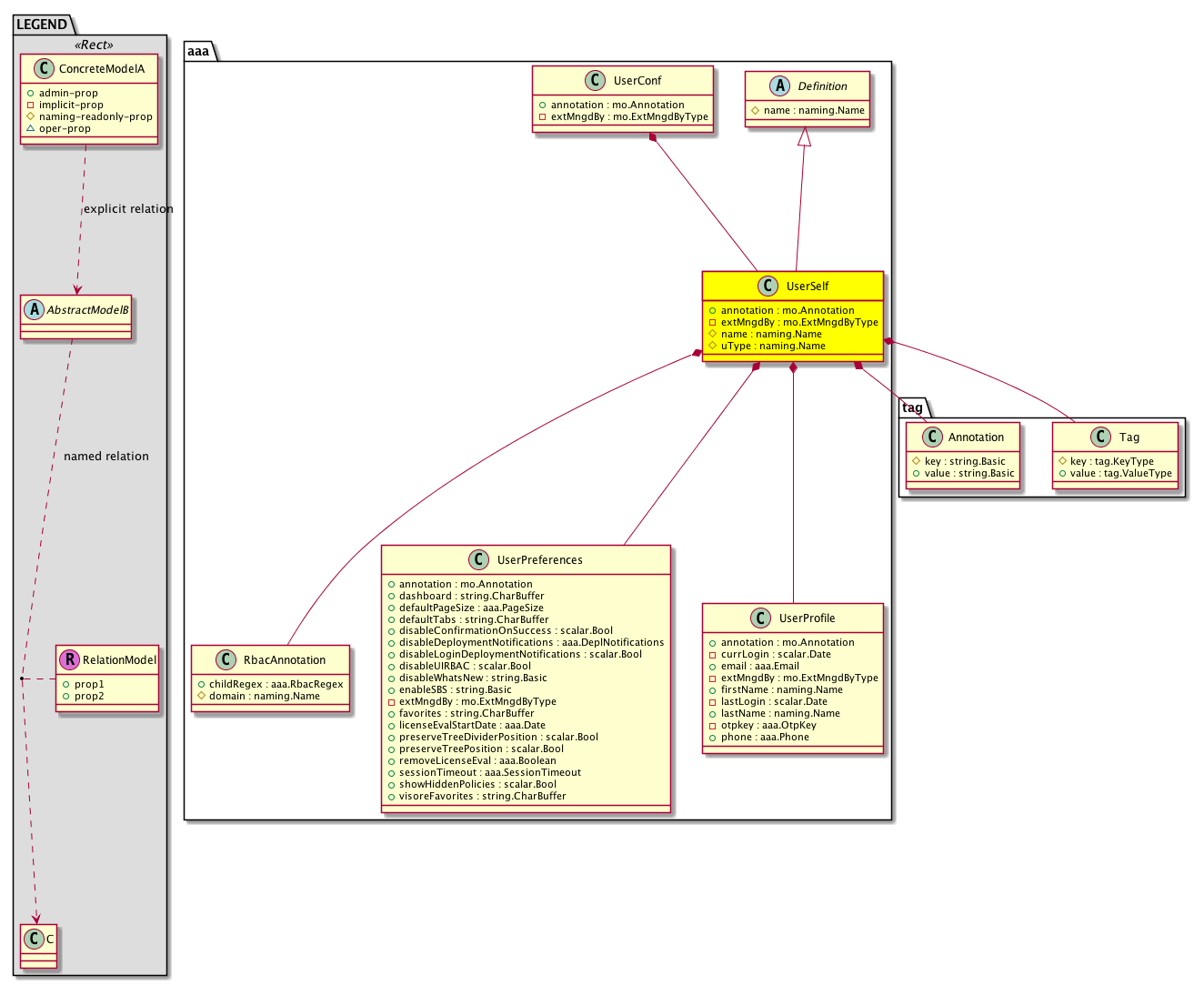Viewport: 1204px width, 985px height.
Task: Click the RbacAnnotation class C icon
Action: tap(226, 660)
